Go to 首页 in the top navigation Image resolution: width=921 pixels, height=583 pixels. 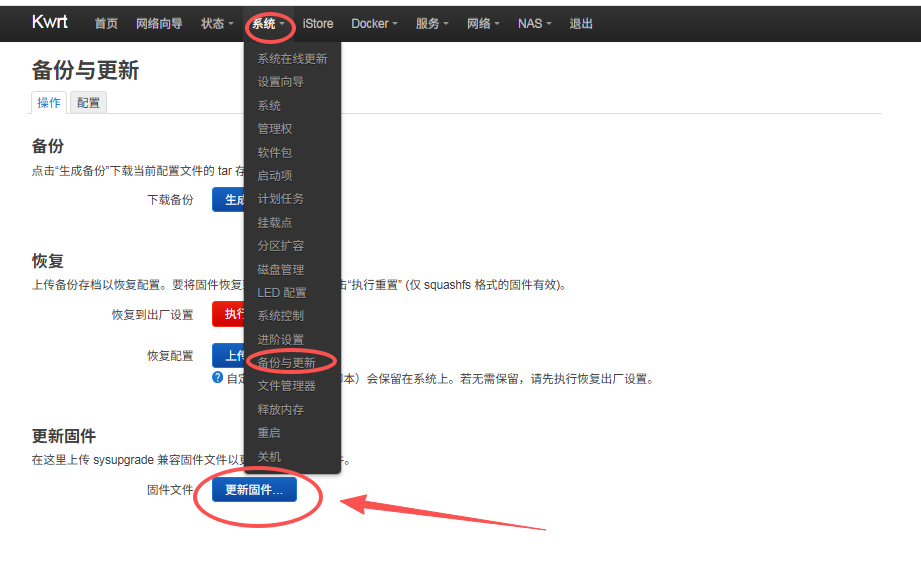pos(106,23)
